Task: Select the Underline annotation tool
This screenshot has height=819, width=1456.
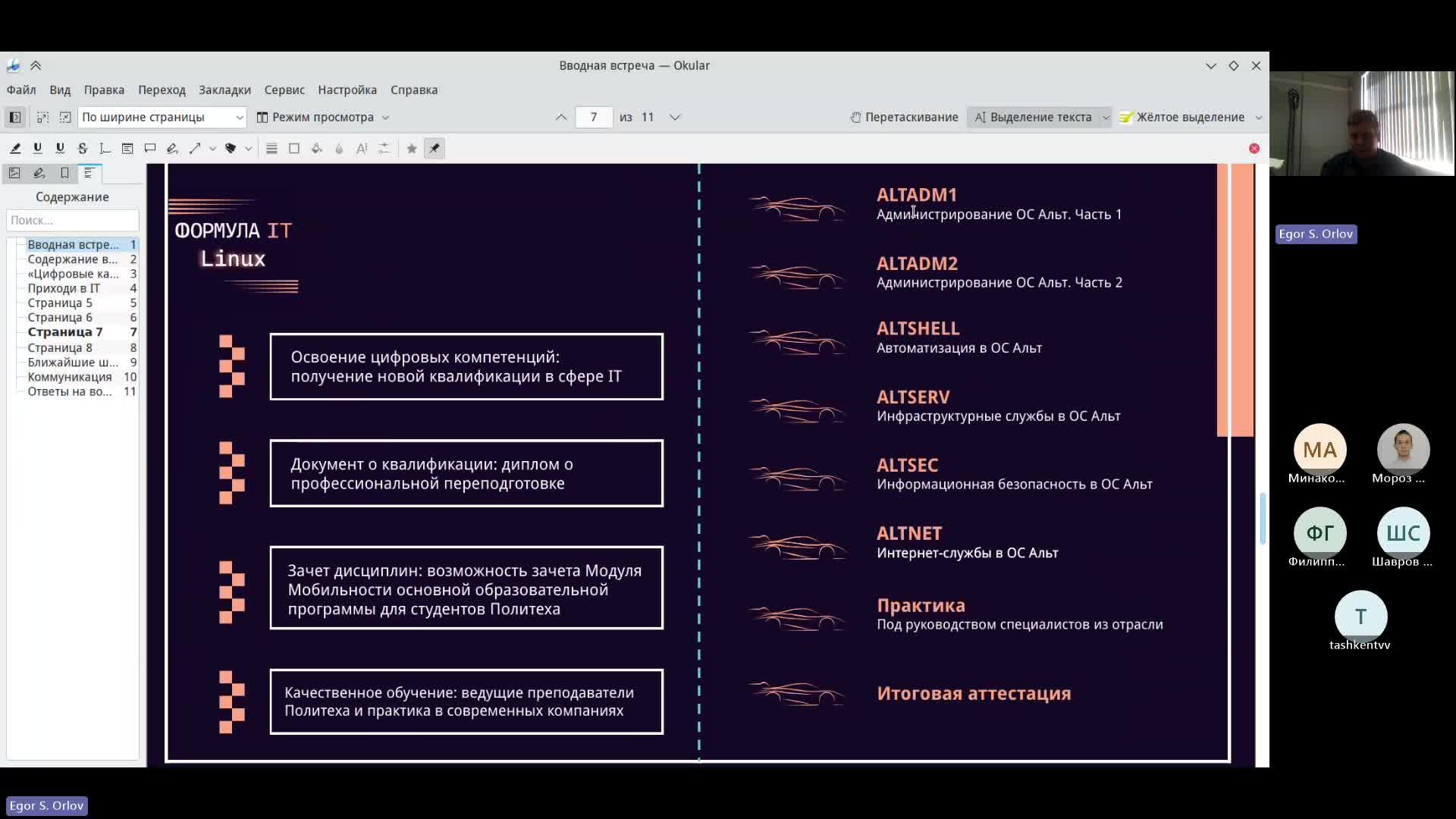Action: [37, 149]
